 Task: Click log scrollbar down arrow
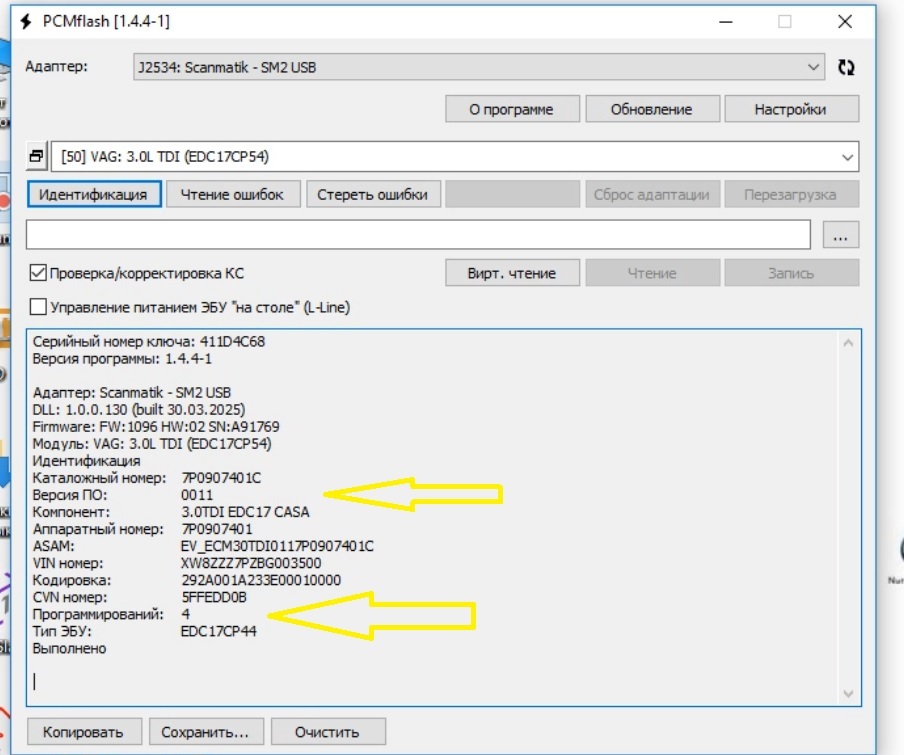coord(848,693)
